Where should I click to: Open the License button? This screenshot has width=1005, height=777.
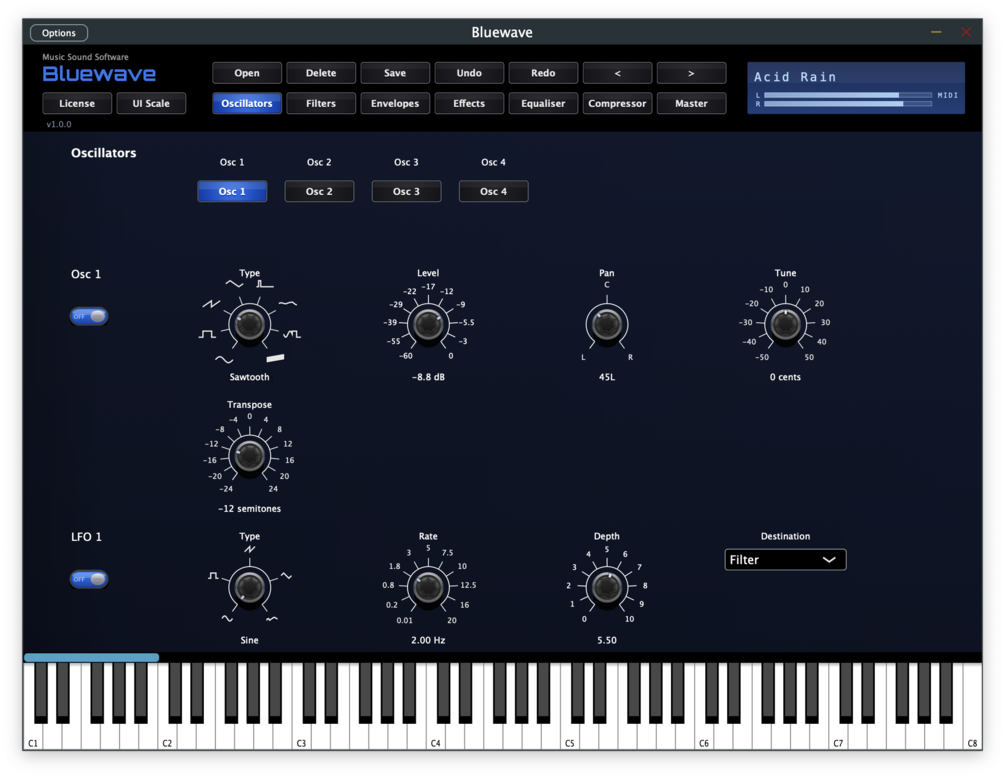[77, 103]
